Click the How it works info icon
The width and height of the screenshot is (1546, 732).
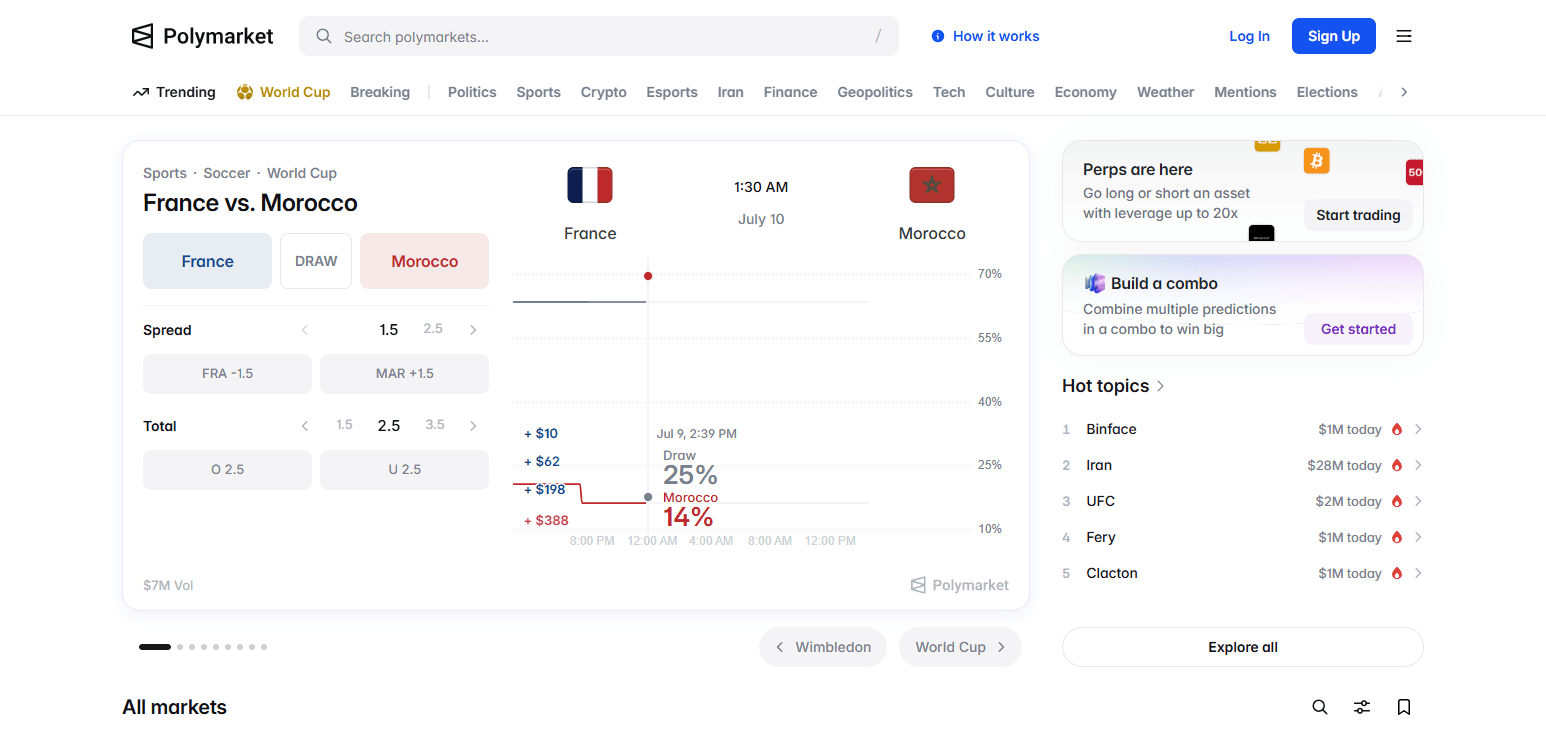pyautogui.click(x=938, y=36)
